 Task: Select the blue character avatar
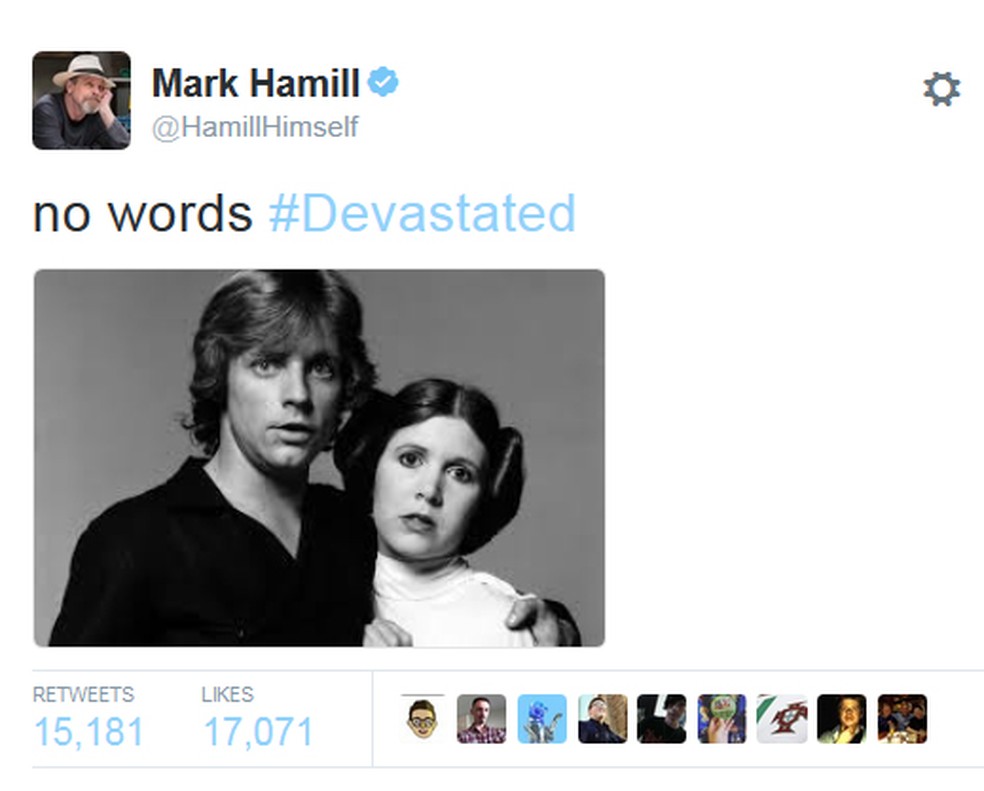(x=542, y=719)
